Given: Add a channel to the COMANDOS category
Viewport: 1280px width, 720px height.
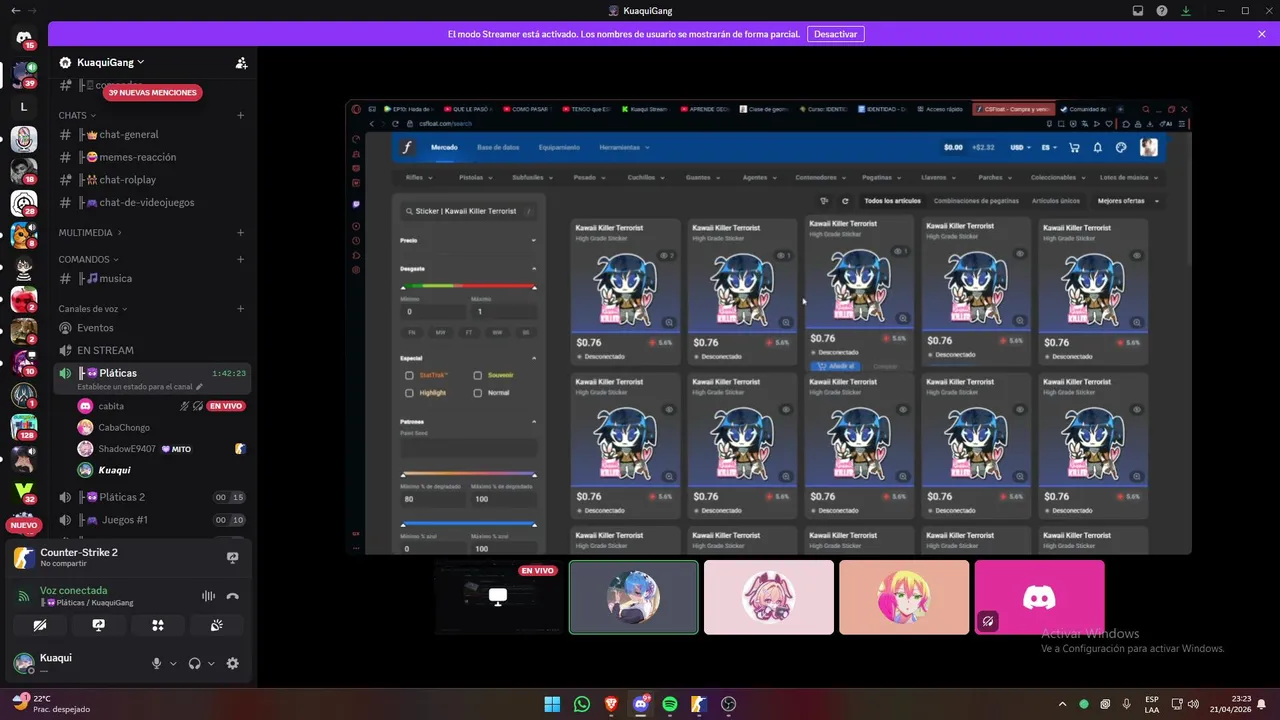Looking at the screenshot, I should (x=240, y=259).
